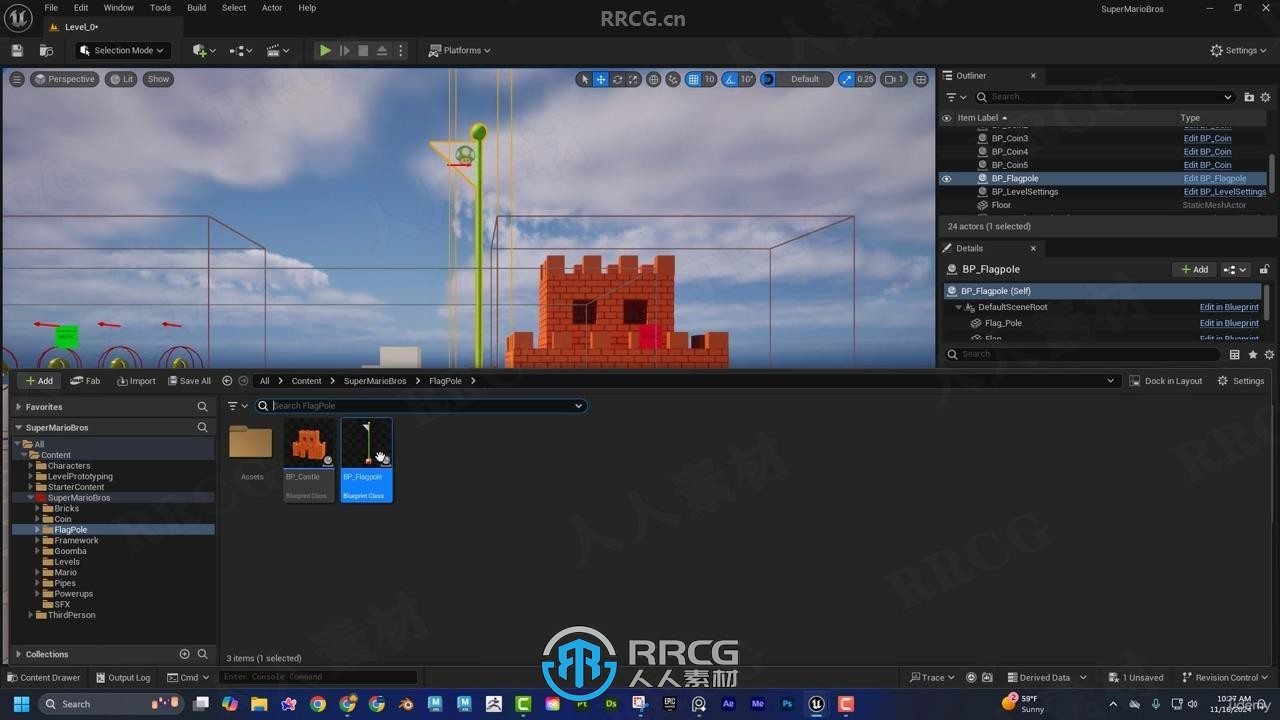Screen dimensions: 1280x720
Task: Add a new collection with plus icon
Action: coord(184,654)
